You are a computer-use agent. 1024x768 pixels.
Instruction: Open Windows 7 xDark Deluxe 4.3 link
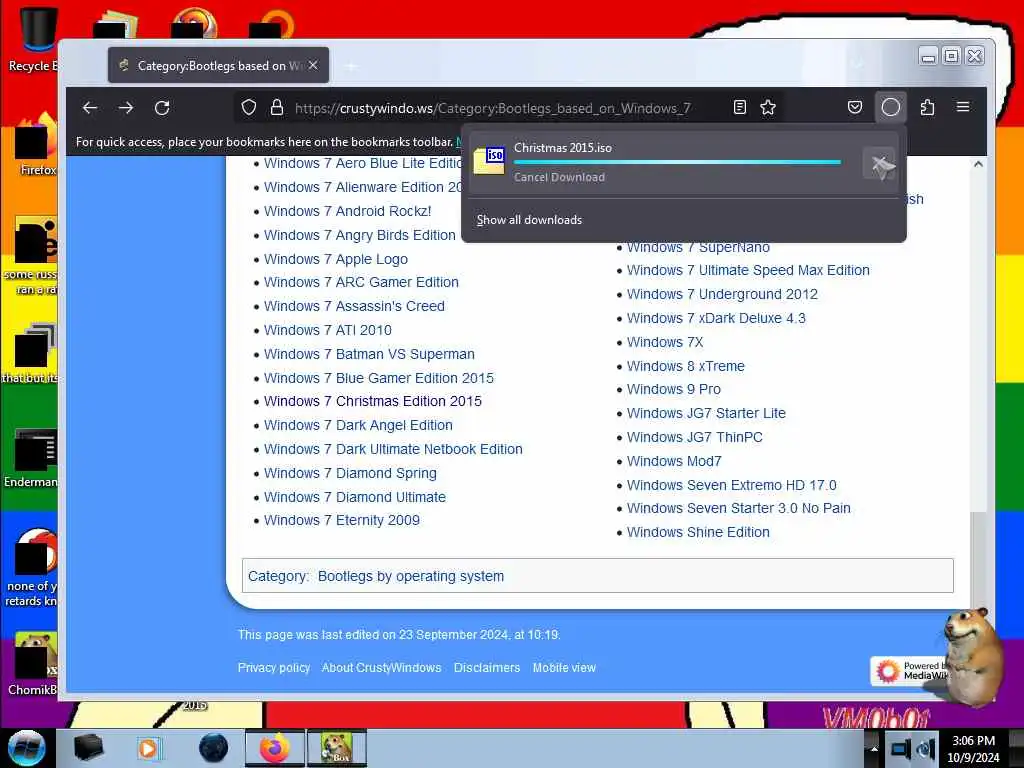[716, 319]
